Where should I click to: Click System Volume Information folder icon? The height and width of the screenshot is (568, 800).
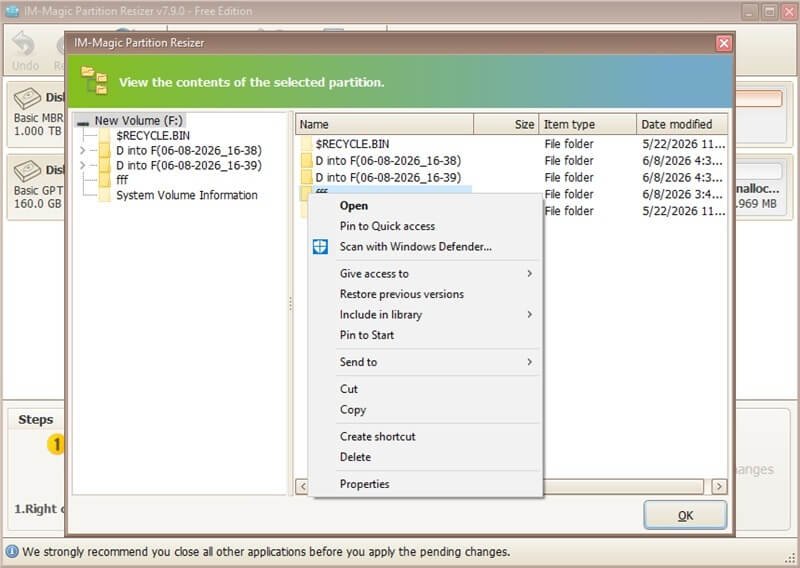(x=105, y=195)
